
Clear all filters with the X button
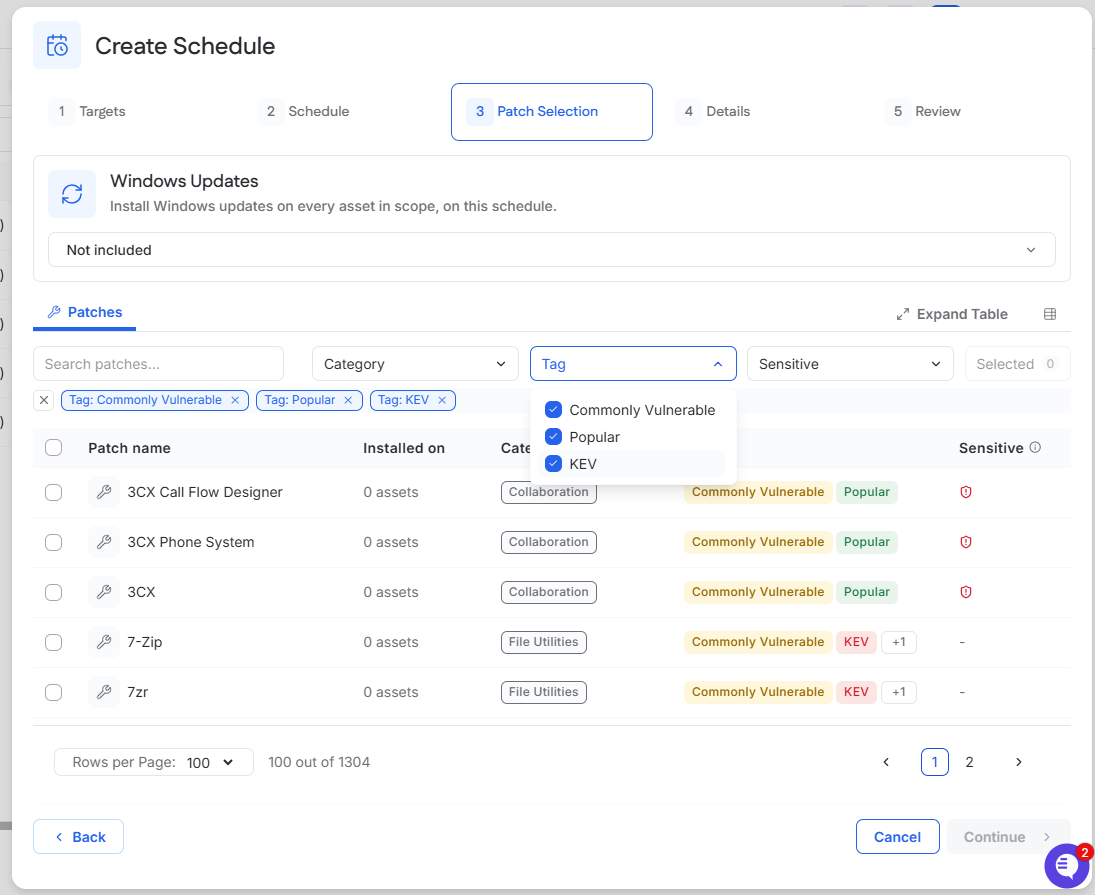[x=44, y=400]
